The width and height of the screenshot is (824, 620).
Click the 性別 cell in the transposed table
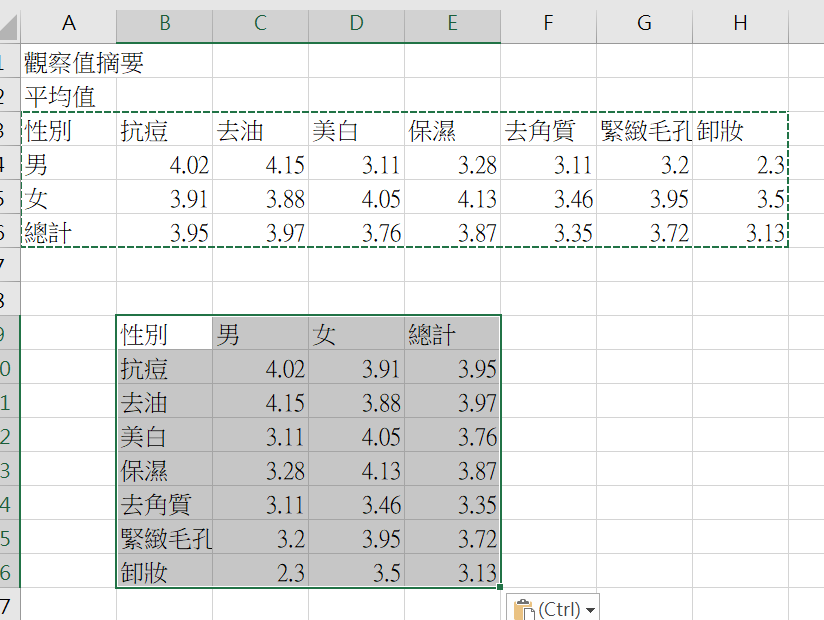(x=164, y=335)
